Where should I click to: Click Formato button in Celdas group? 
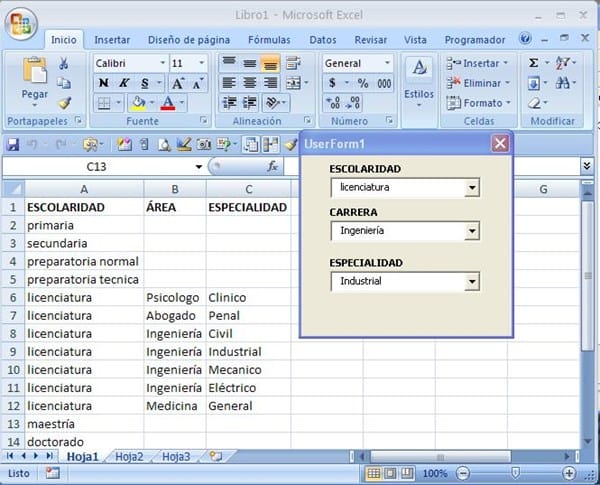tap(479, 103)
